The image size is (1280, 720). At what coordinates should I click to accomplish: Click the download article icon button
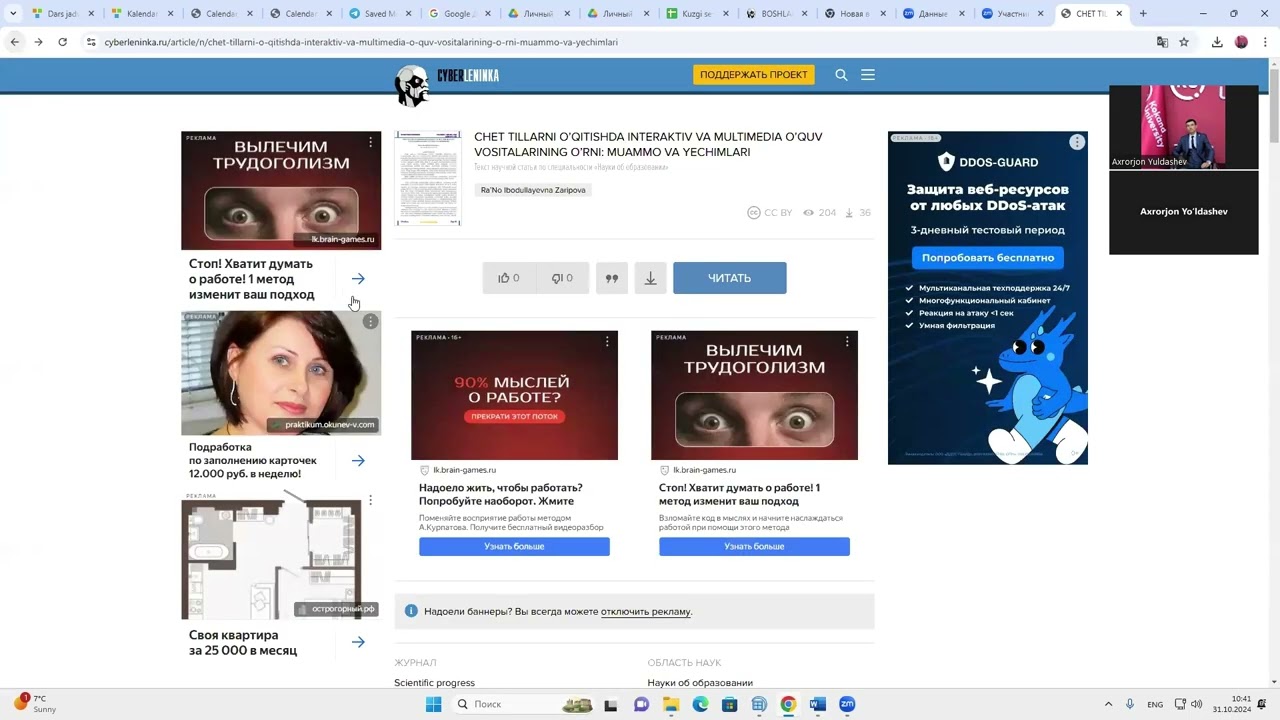(650, 278)
